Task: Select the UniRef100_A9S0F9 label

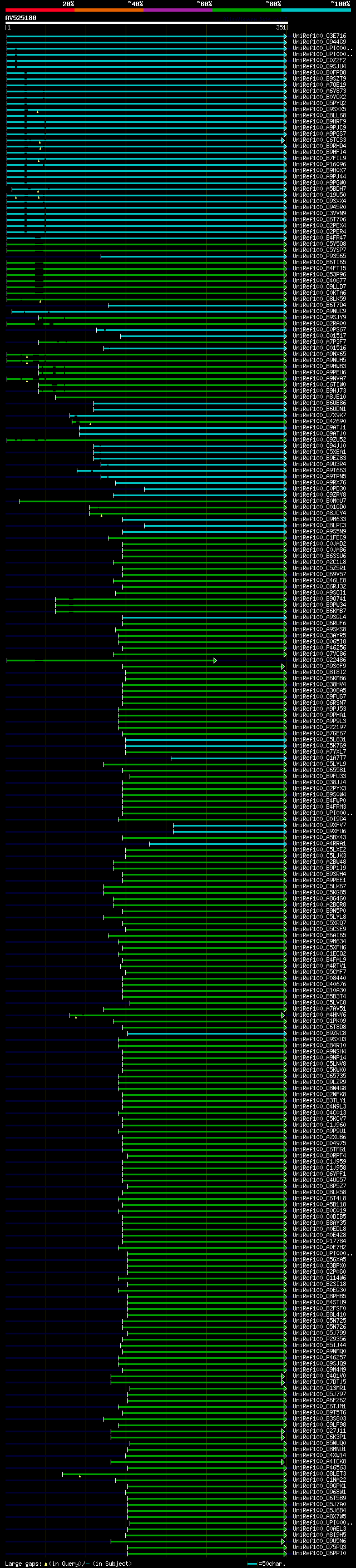Action: tap(319, 666)
